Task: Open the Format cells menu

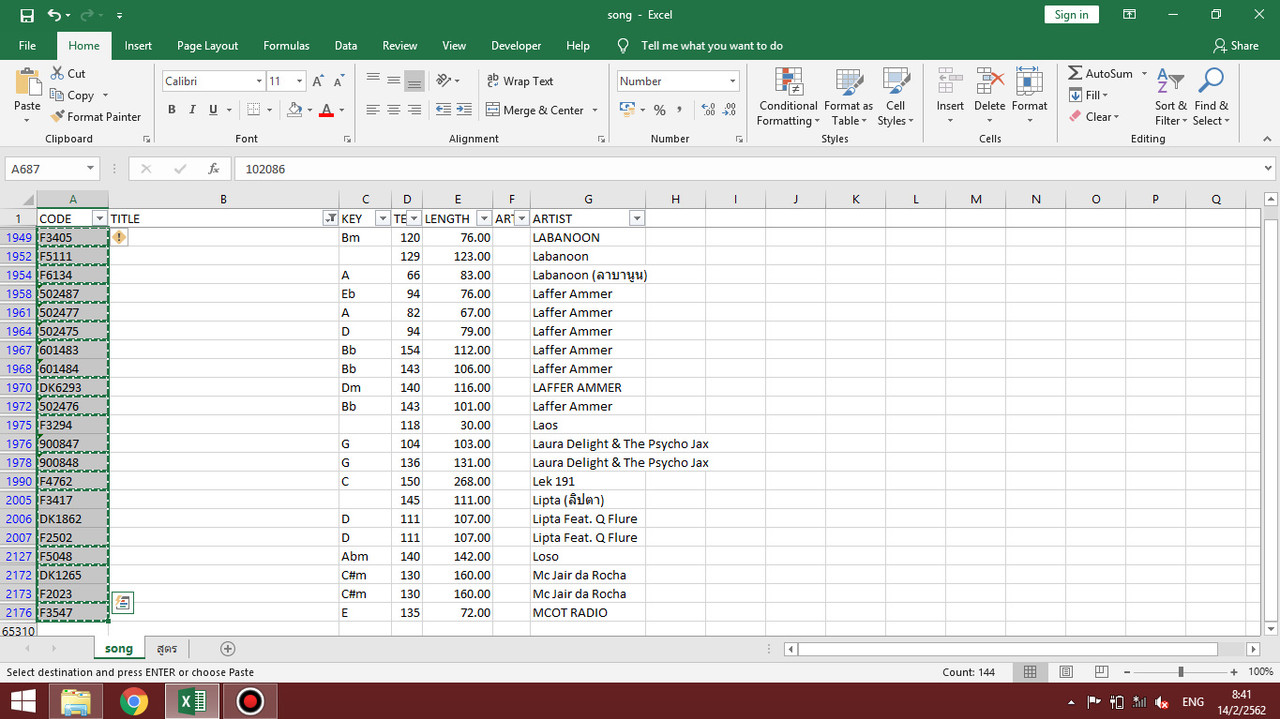Action: [1029, 97]
